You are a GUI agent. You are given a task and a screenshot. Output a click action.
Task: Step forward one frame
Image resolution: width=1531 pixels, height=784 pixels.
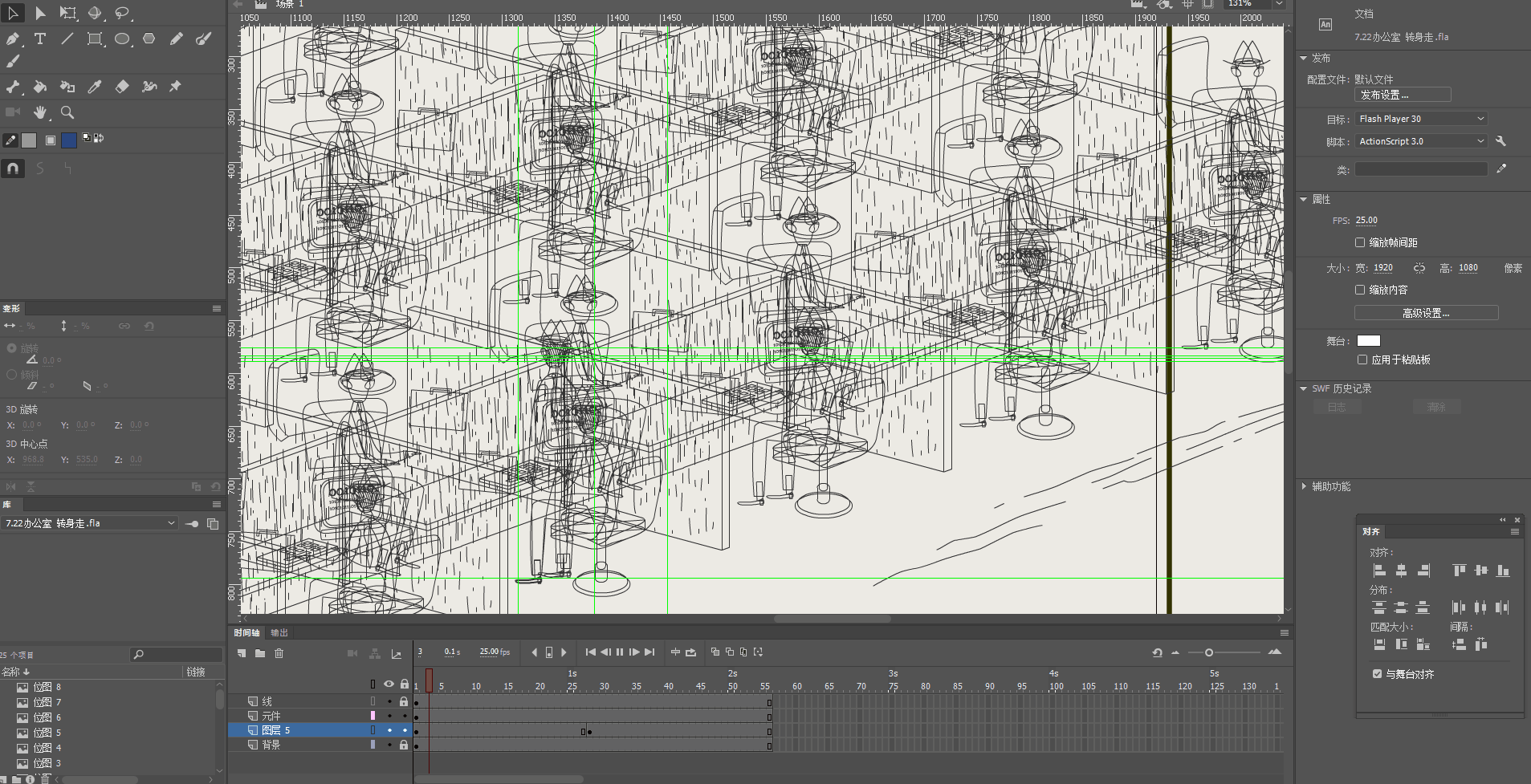(634, 652)
